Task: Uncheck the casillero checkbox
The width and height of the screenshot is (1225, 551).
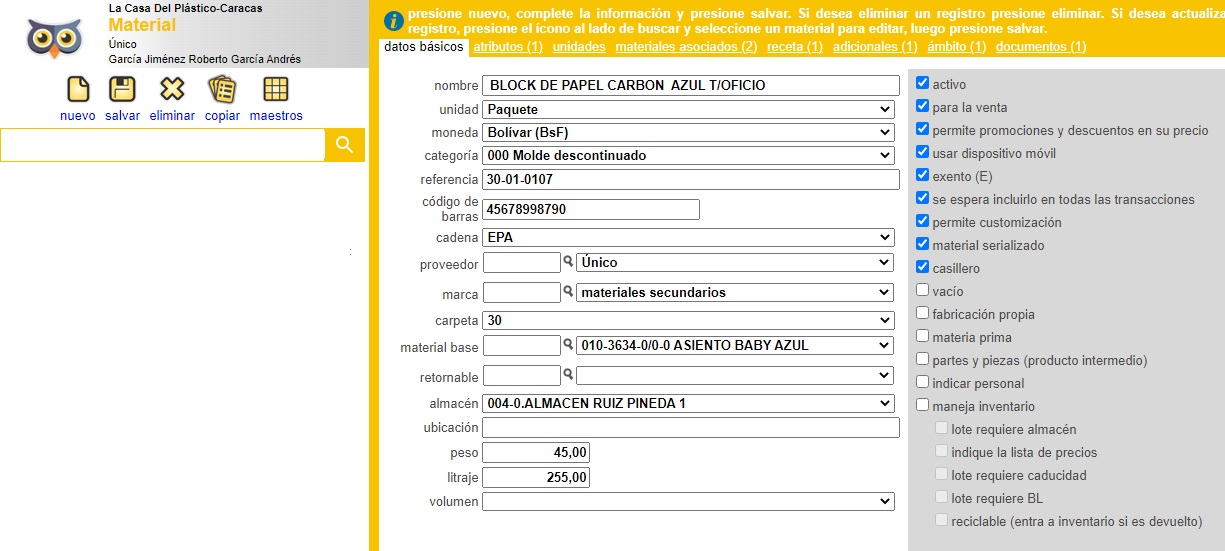Action: (x=923, y=267)
